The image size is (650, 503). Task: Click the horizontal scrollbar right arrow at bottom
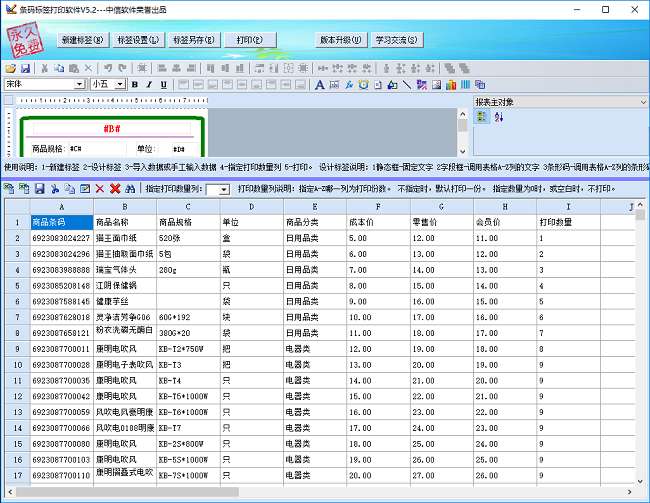tap(630, 492)
